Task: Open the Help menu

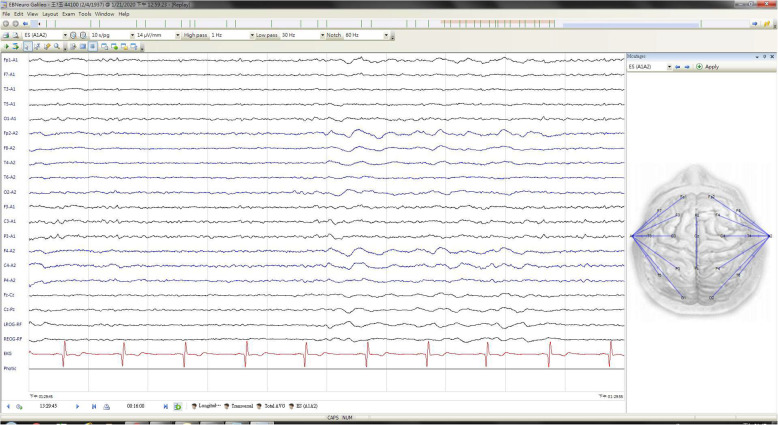Action: [x=124, y=14]
